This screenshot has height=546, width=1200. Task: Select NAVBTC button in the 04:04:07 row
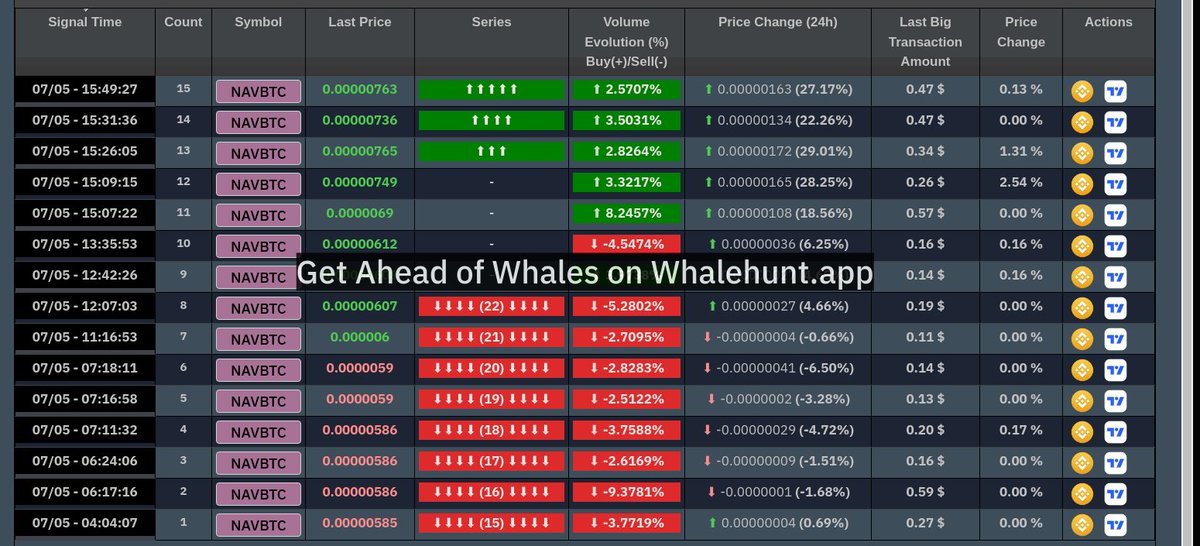tap(258, 526)
